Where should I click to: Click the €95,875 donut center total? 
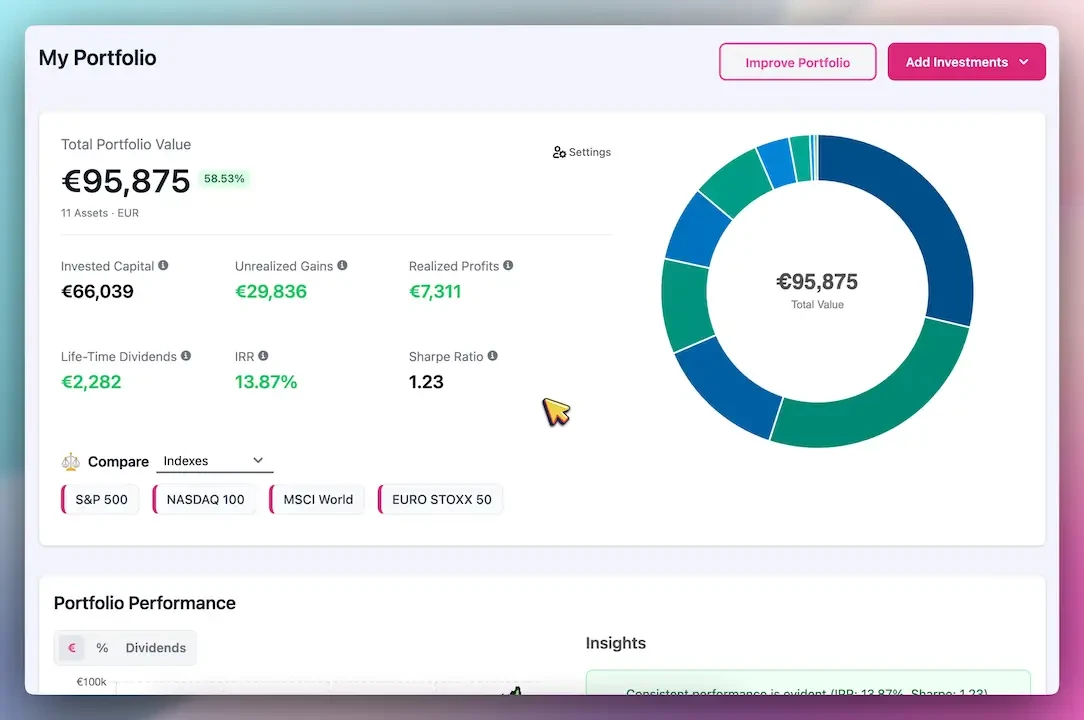click(x=817, y=281)
